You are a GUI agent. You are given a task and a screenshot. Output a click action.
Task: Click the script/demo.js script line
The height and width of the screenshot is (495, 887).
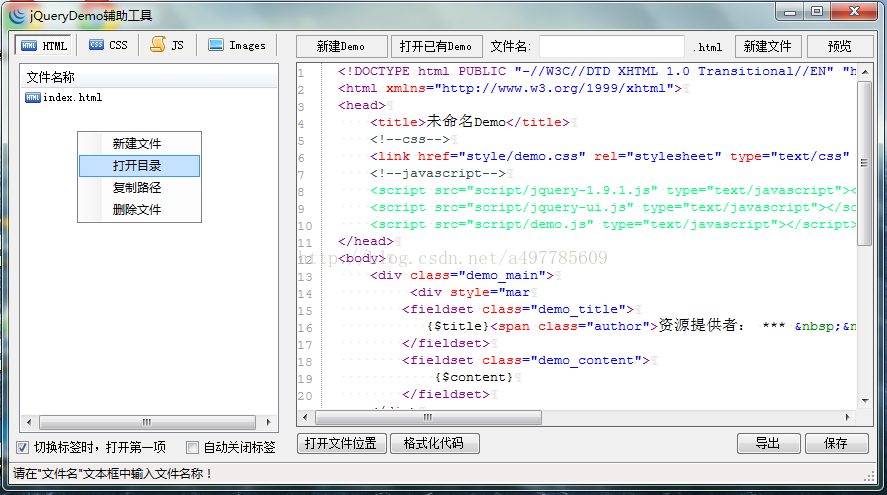point(613,224)
